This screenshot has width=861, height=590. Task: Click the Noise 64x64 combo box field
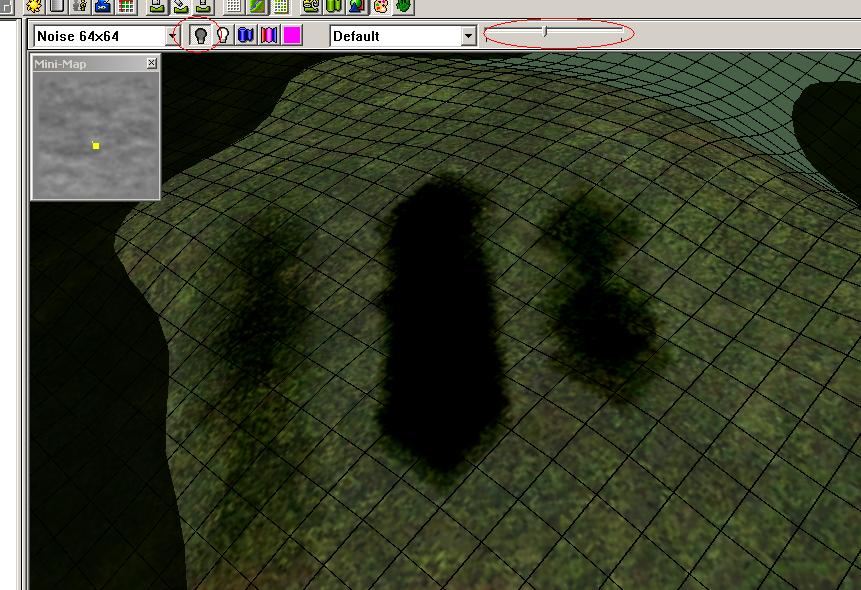point(107,36)
